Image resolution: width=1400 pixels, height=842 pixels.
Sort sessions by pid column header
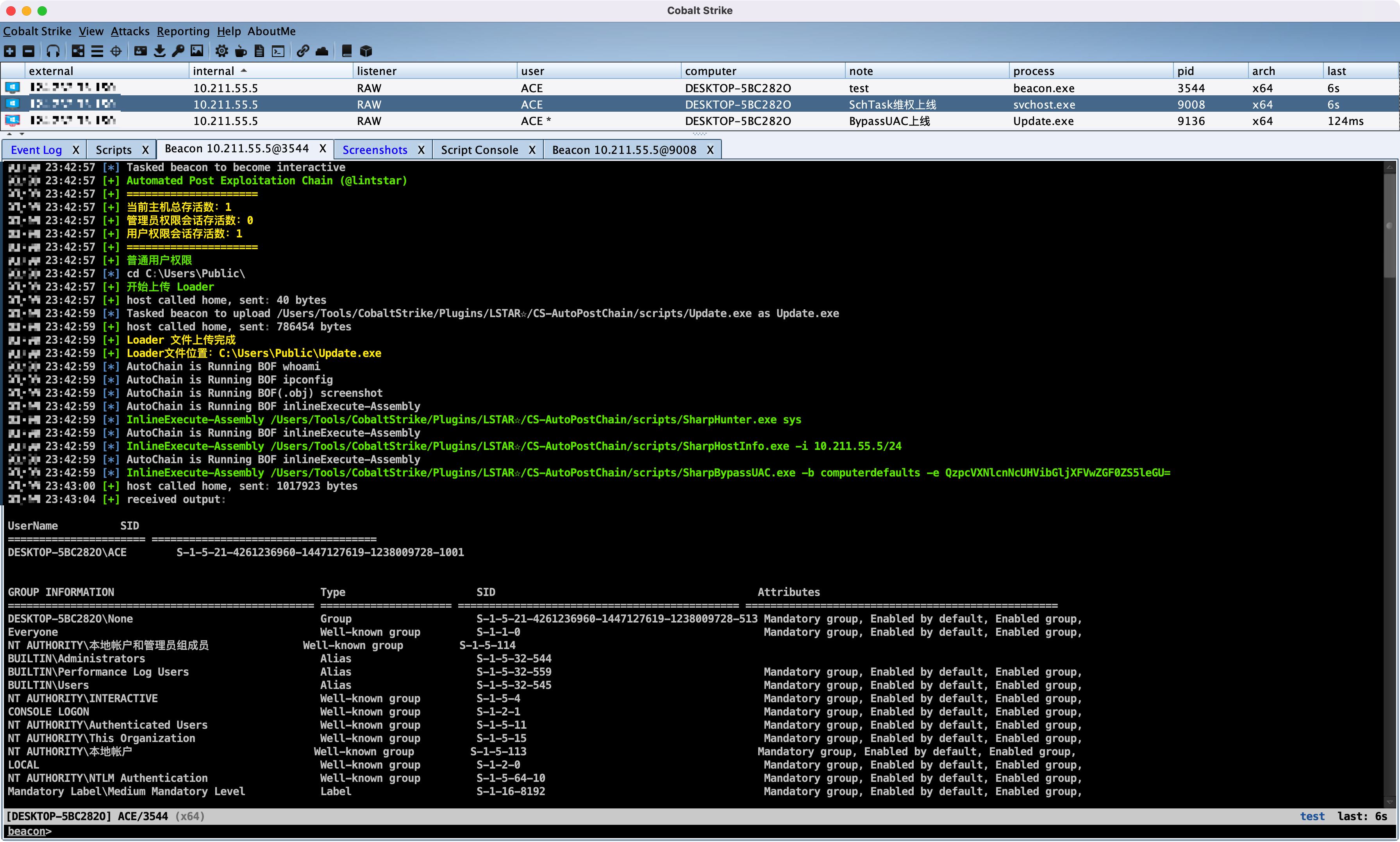click(1186, 71)
